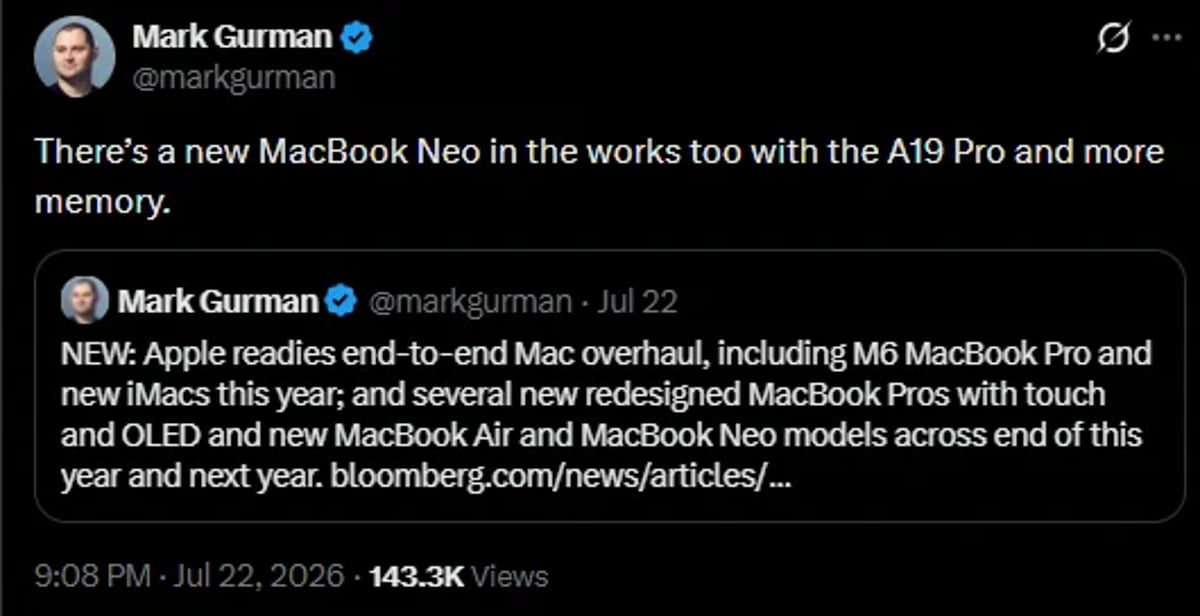Click the 9:08 PM timestamp
Screen dimensions: 1200x616
click(93, 577)
